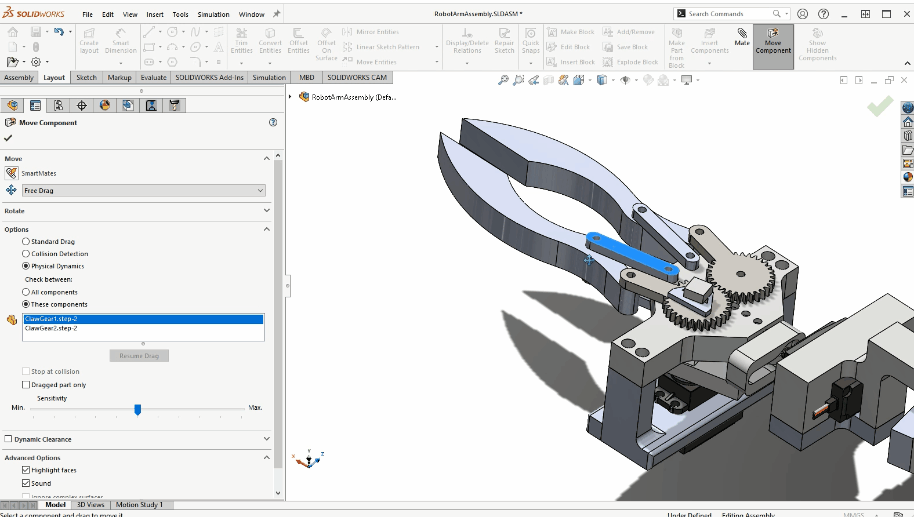
Task: Click the Make Block tool
Action: coord(571,32)
